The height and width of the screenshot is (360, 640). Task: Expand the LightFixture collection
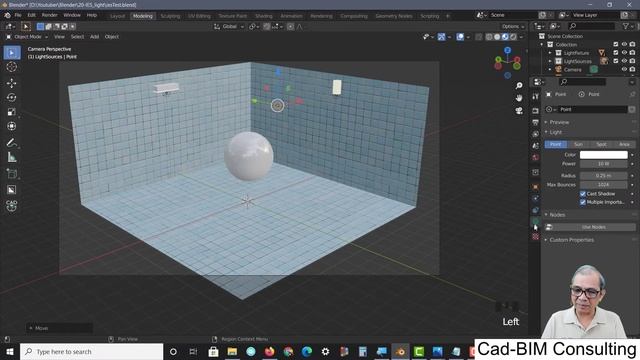point(550,53)
